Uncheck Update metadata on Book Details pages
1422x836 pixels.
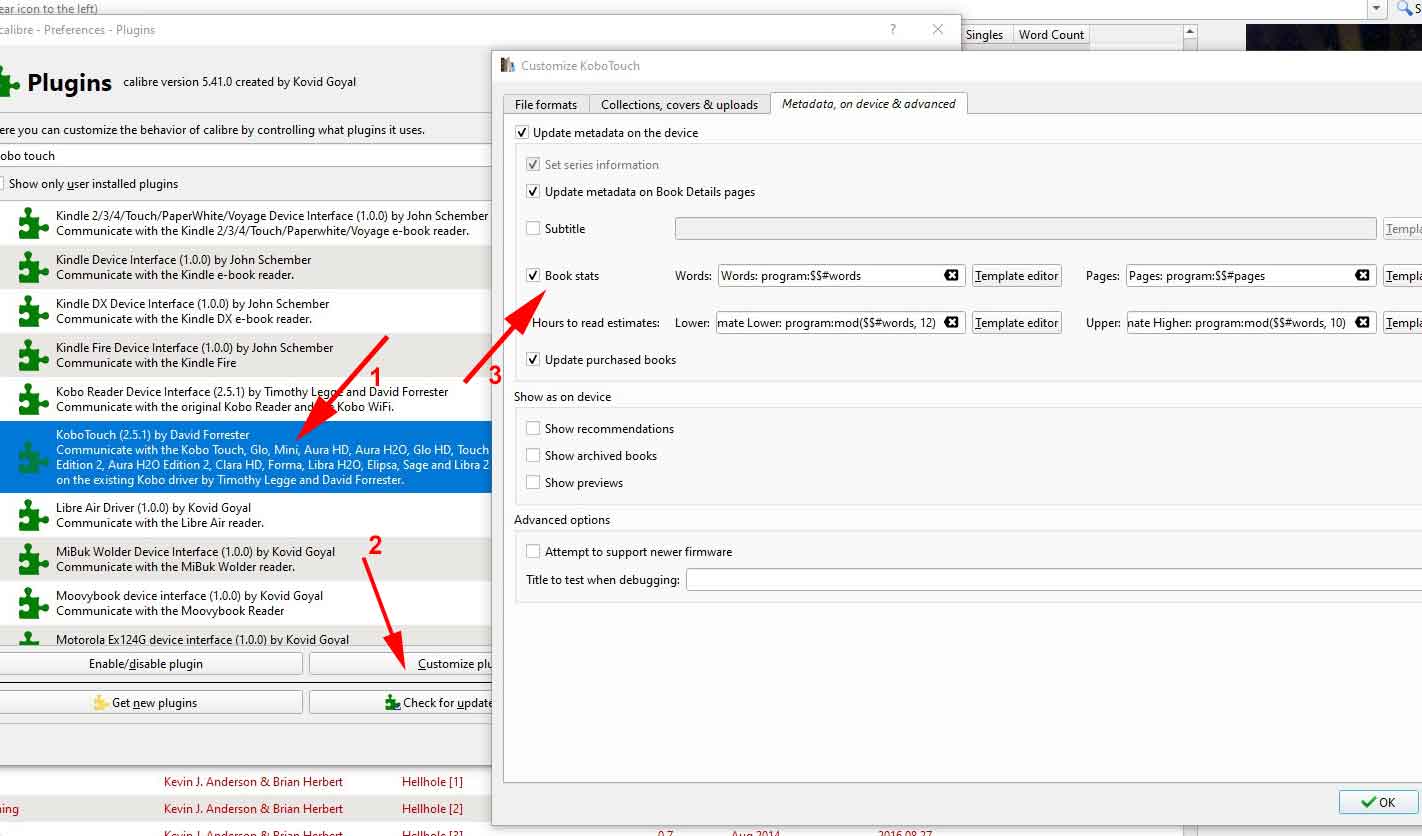pyautogui.click(x=533, y=192)
